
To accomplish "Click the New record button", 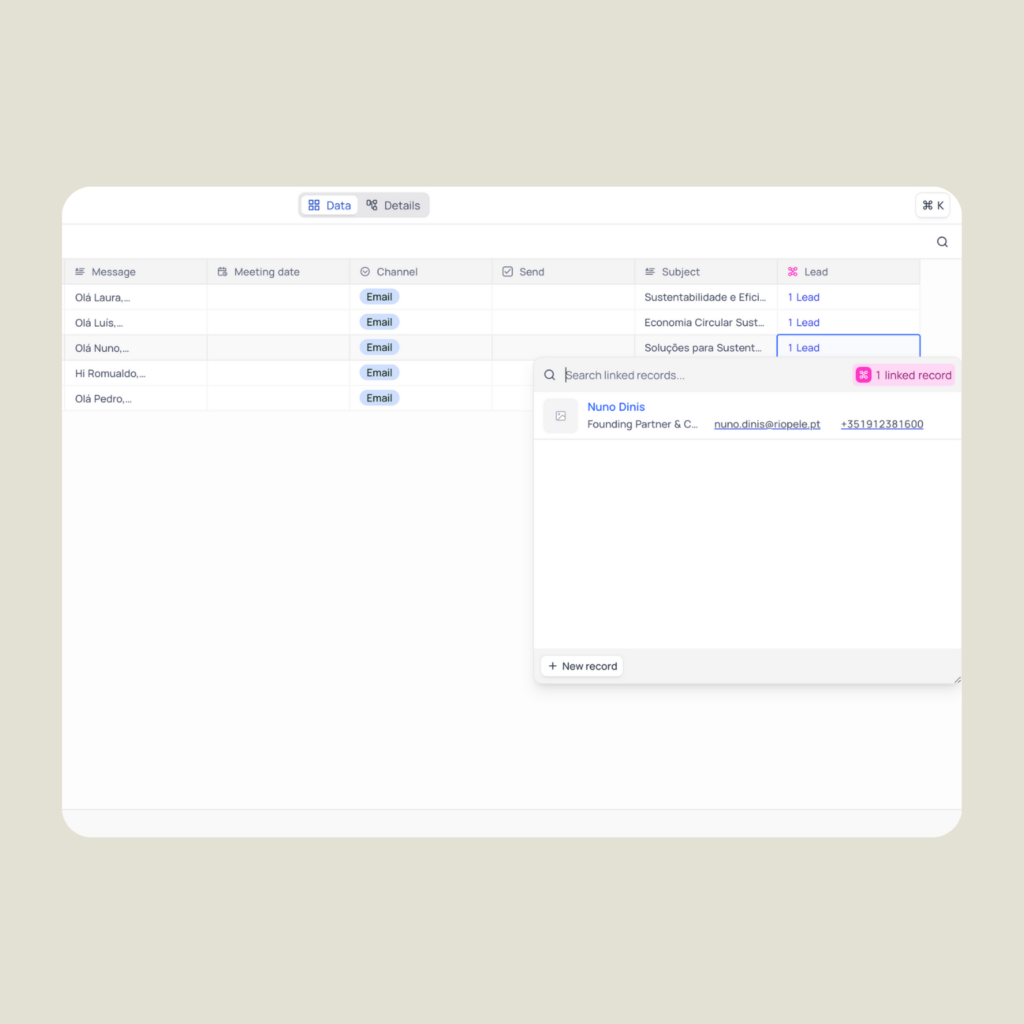I will point(582,666).
